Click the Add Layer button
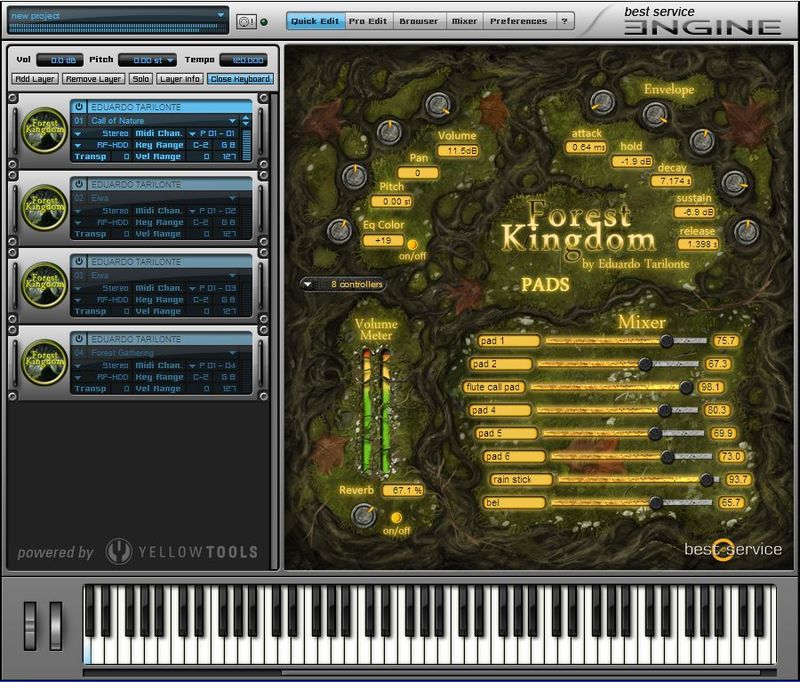Viewport: 800px width, 682px height. [x=35, y=79]
